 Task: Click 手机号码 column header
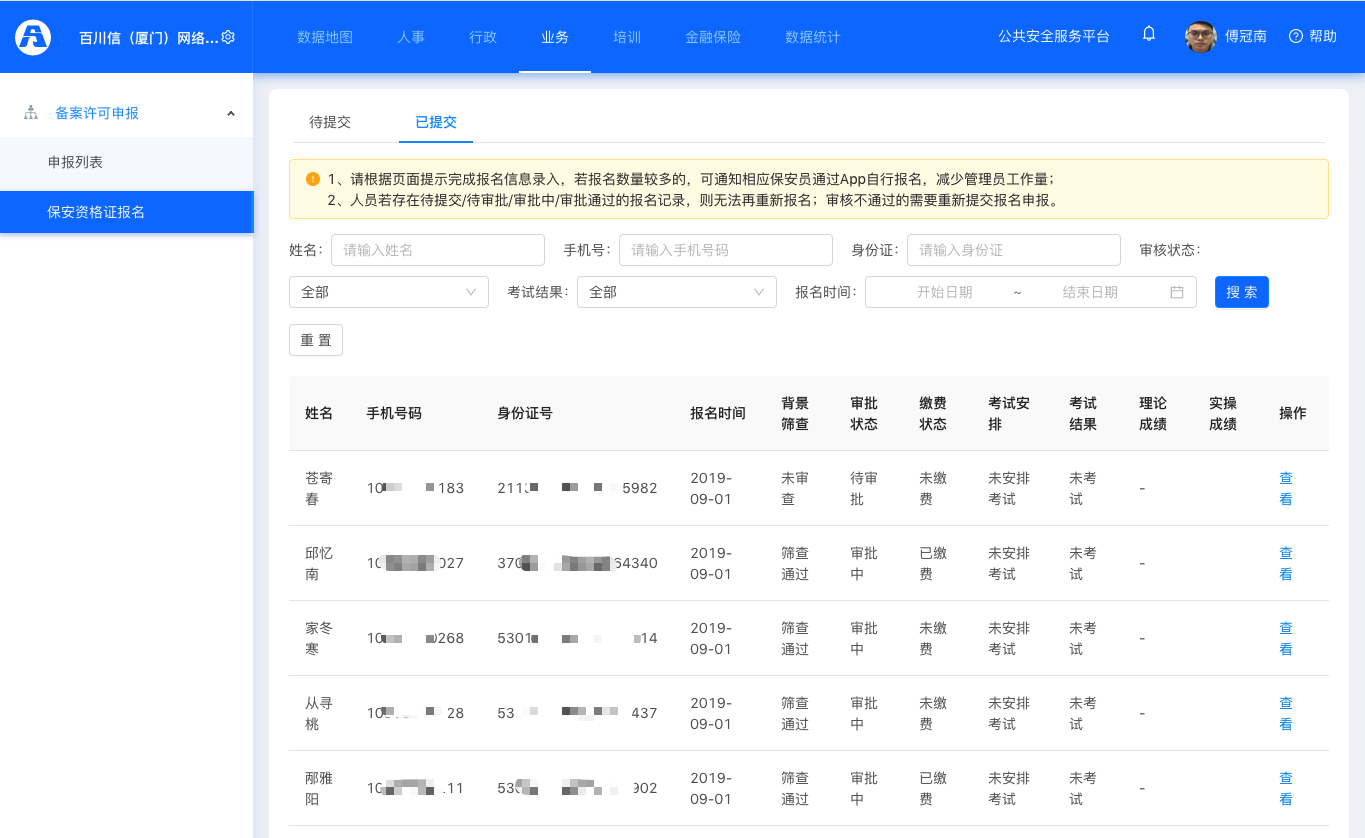point(394,413)
